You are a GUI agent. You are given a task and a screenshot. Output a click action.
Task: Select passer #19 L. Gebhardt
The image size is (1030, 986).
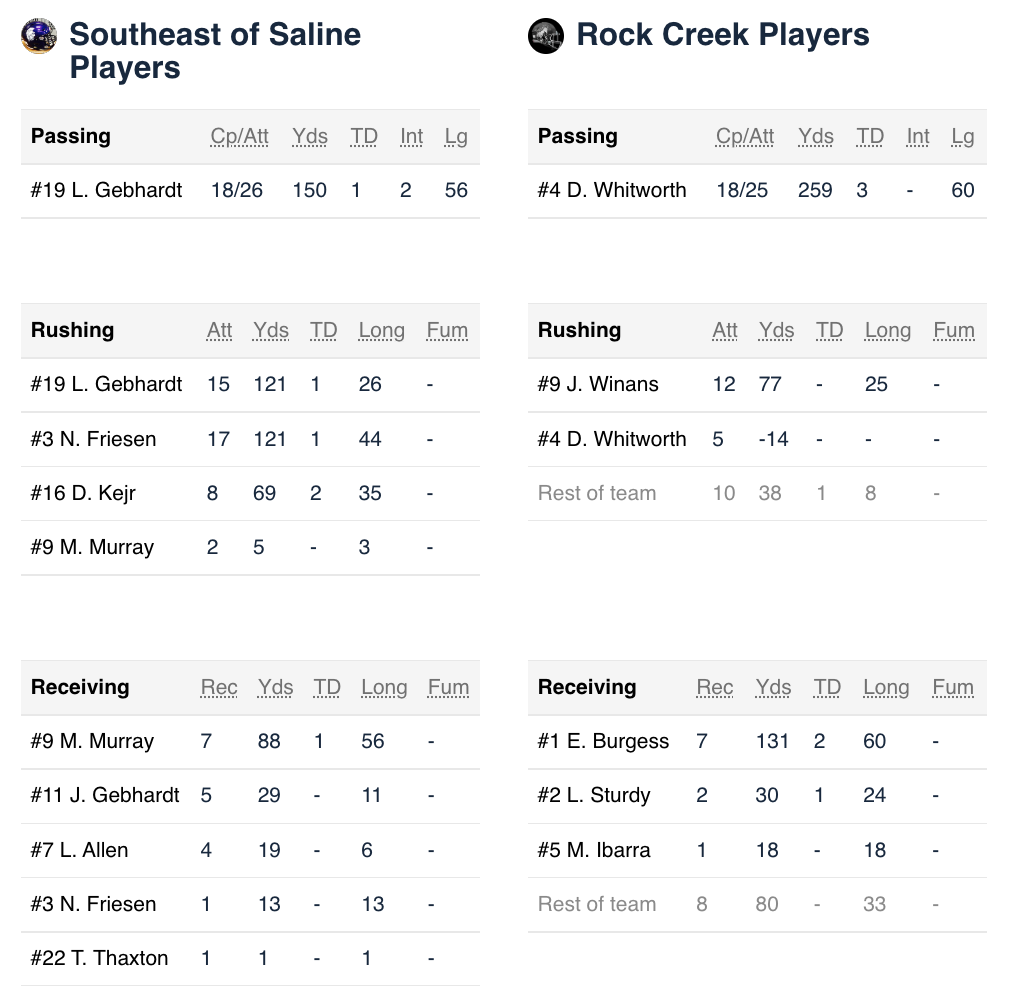[x=106, y=190]
